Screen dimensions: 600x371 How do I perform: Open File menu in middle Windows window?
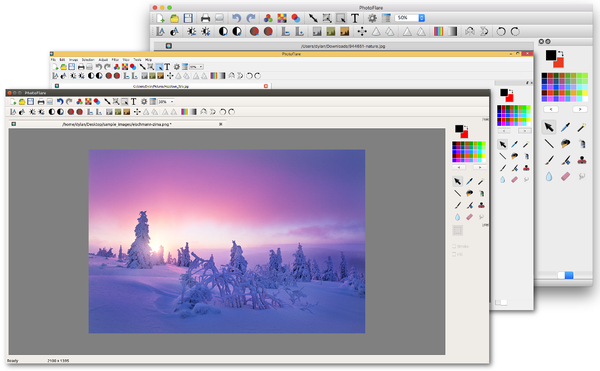(53, 60)
